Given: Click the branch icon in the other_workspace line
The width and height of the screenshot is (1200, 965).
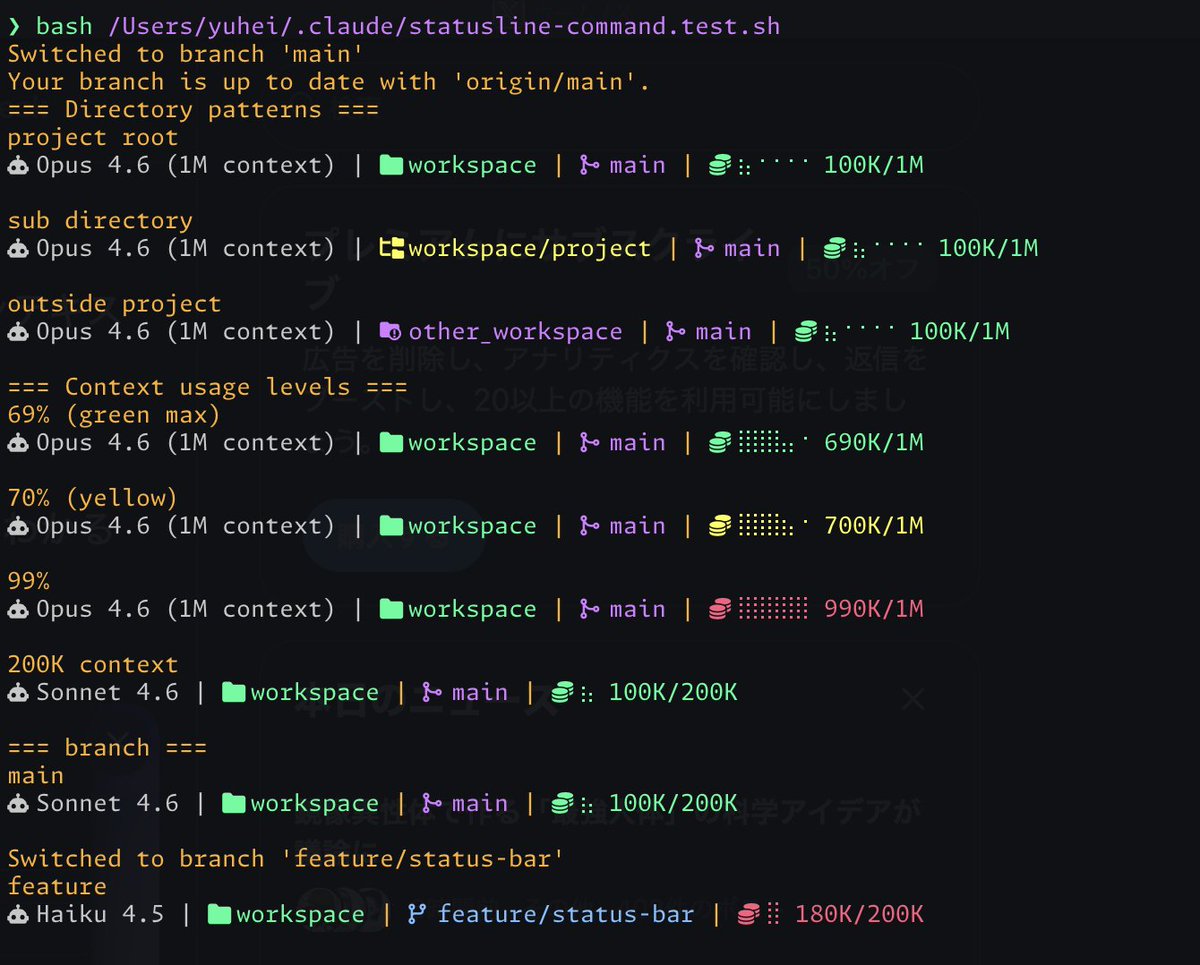Looking at the screenshot, I should point(676,332).
